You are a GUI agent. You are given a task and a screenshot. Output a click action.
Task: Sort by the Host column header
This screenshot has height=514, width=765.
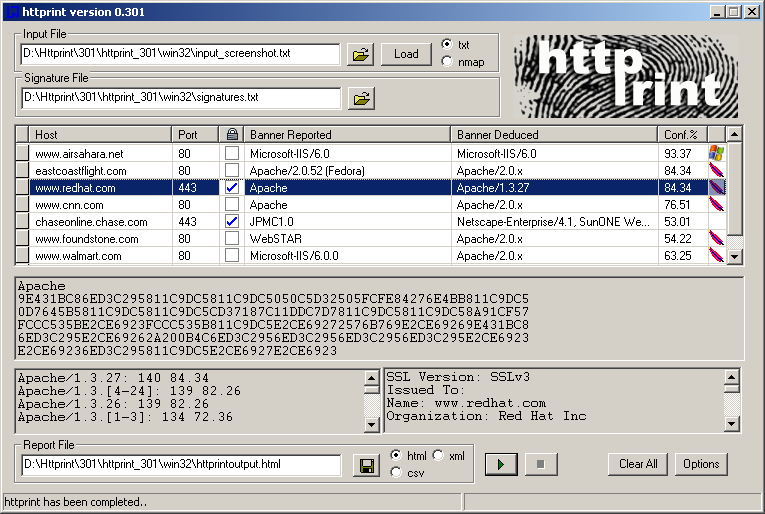[100, 135]
